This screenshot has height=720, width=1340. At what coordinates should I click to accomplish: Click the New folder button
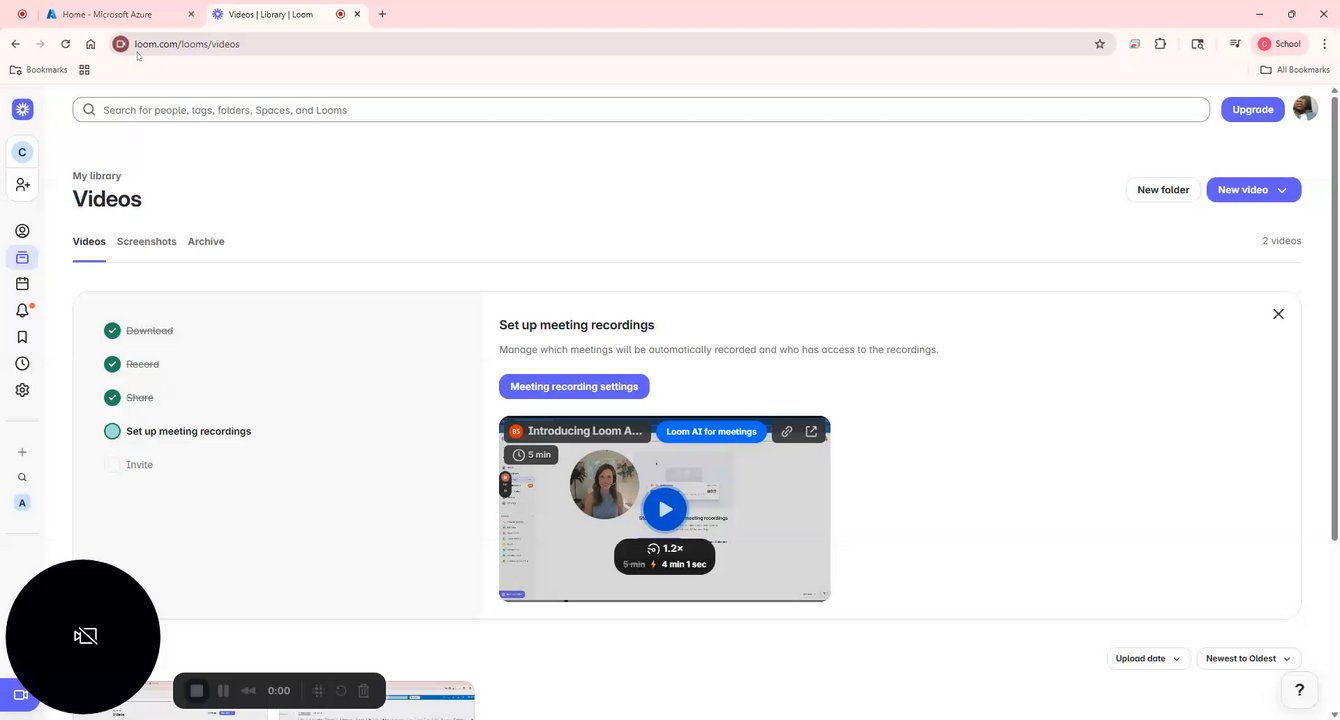(1162, 190)
